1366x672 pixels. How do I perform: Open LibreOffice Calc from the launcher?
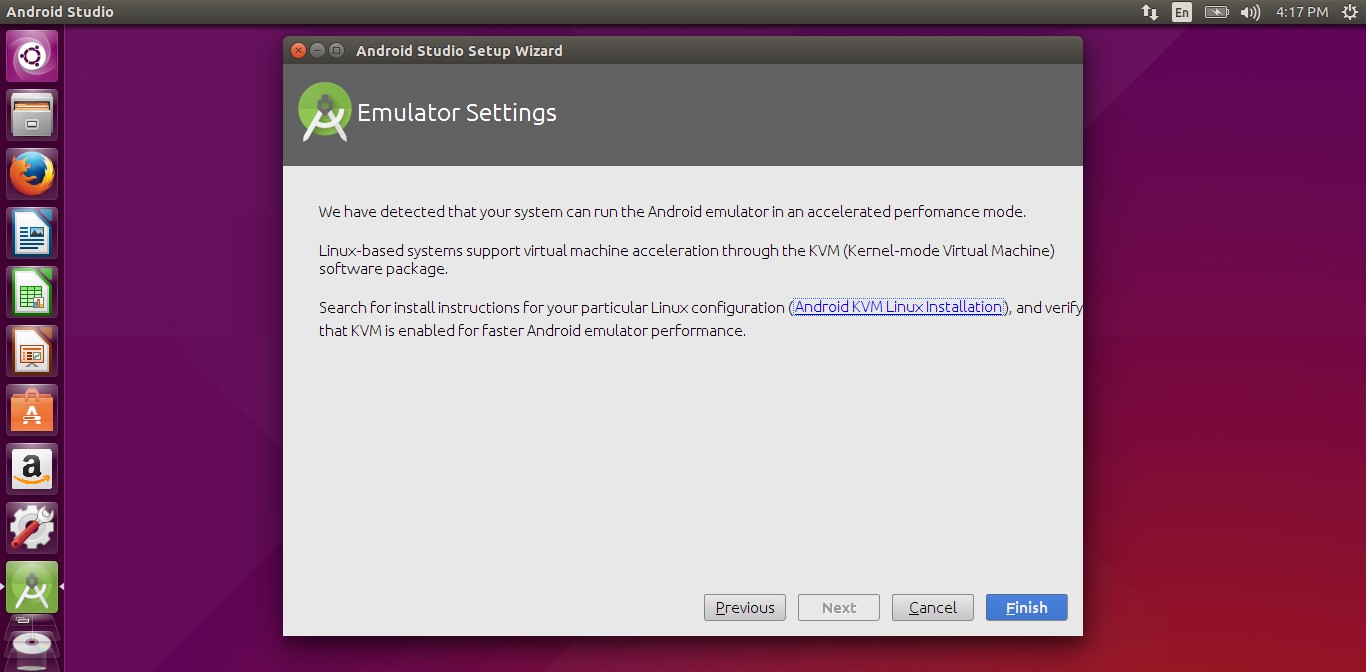(31, 291)
